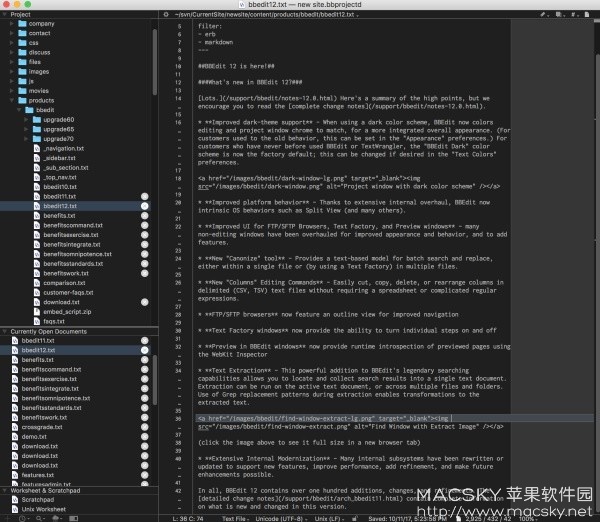Collapse the products folder
Image resolution: width=600 pixels, height=522 pixels.
click(x=11, y=100)
